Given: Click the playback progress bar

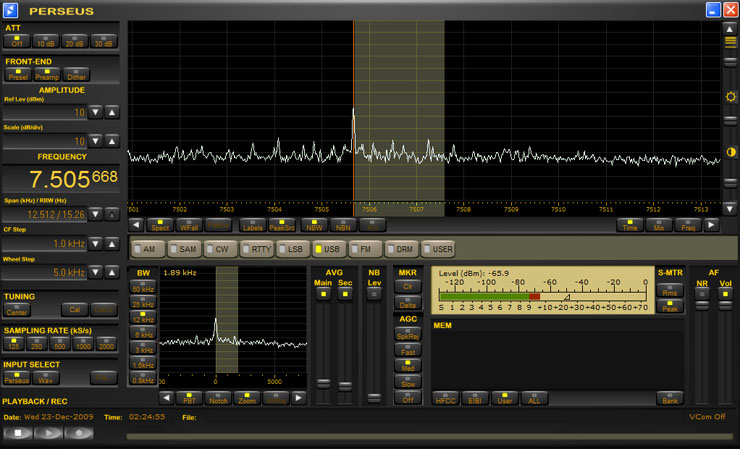Looking at the screenshot, I should tap(431, 437).
